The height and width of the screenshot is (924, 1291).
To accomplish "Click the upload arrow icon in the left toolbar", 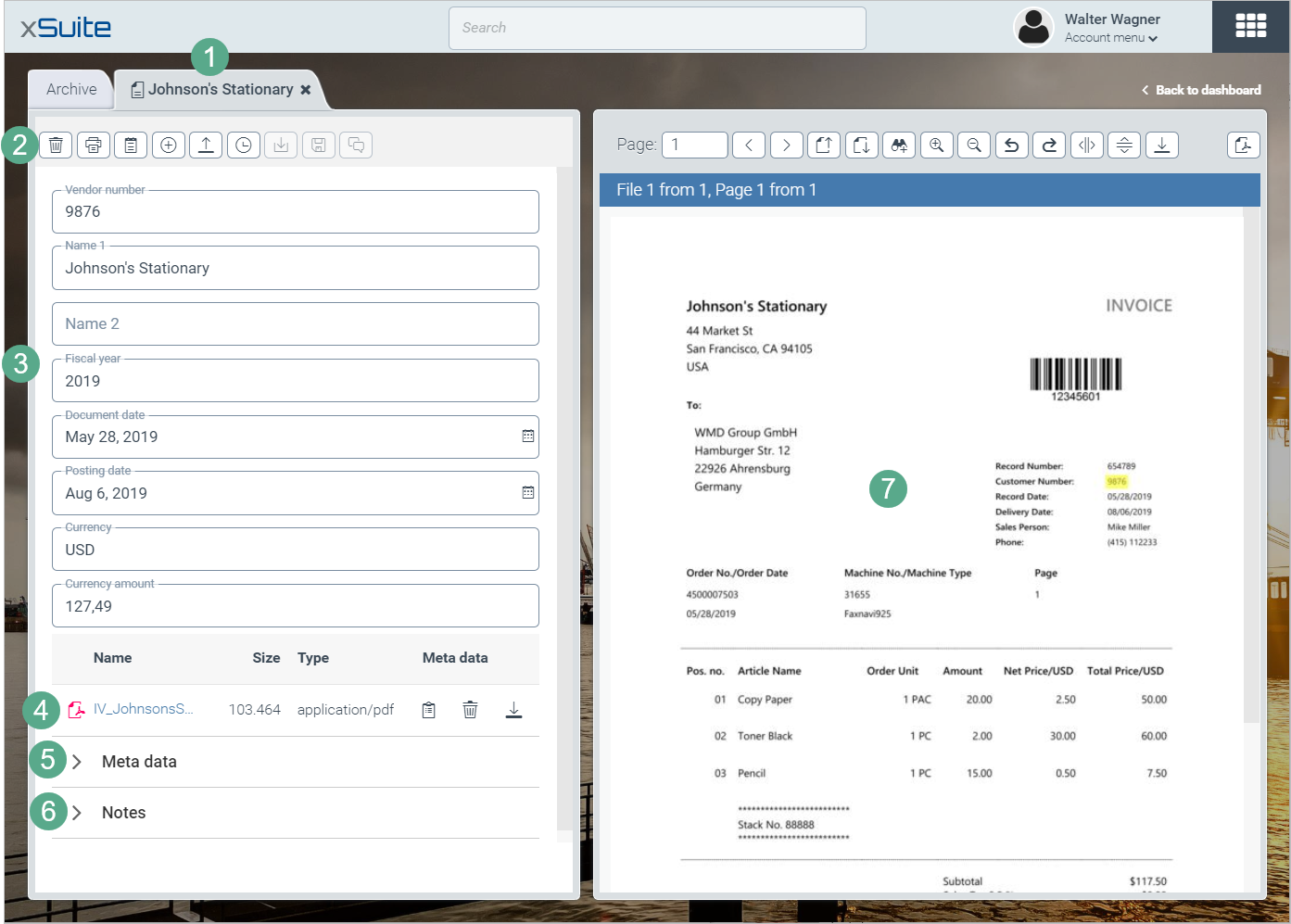I will pyautogui.click(x=206, y=146).
